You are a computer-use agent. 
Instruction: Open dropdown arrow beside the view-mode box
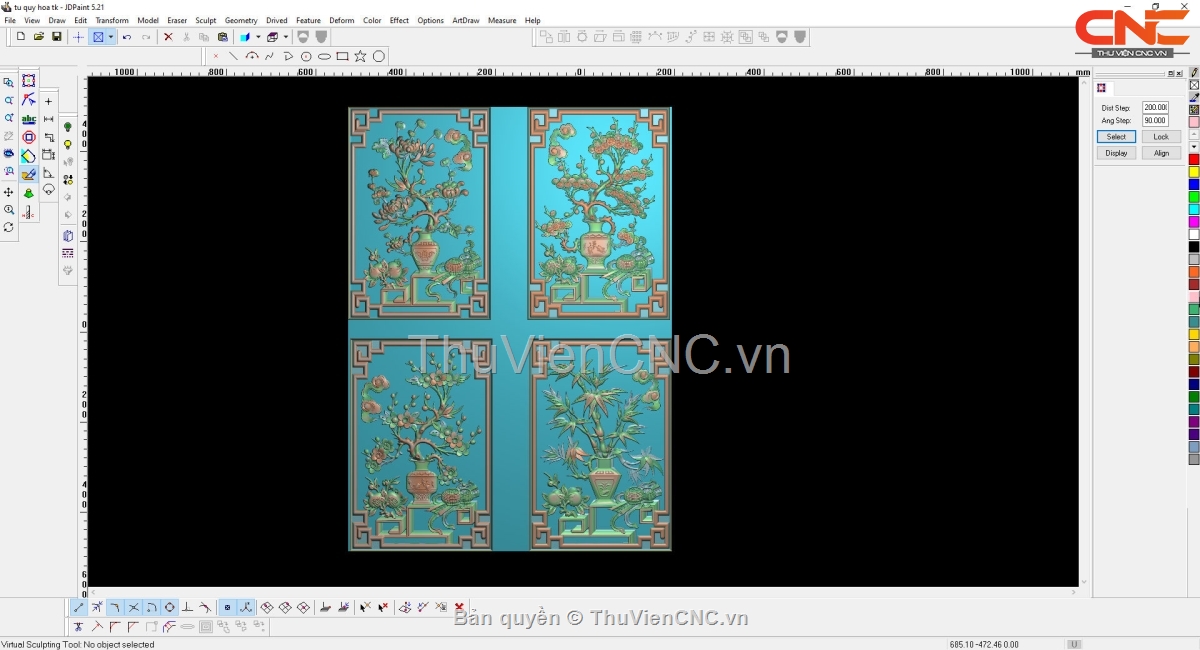point(111,37)
